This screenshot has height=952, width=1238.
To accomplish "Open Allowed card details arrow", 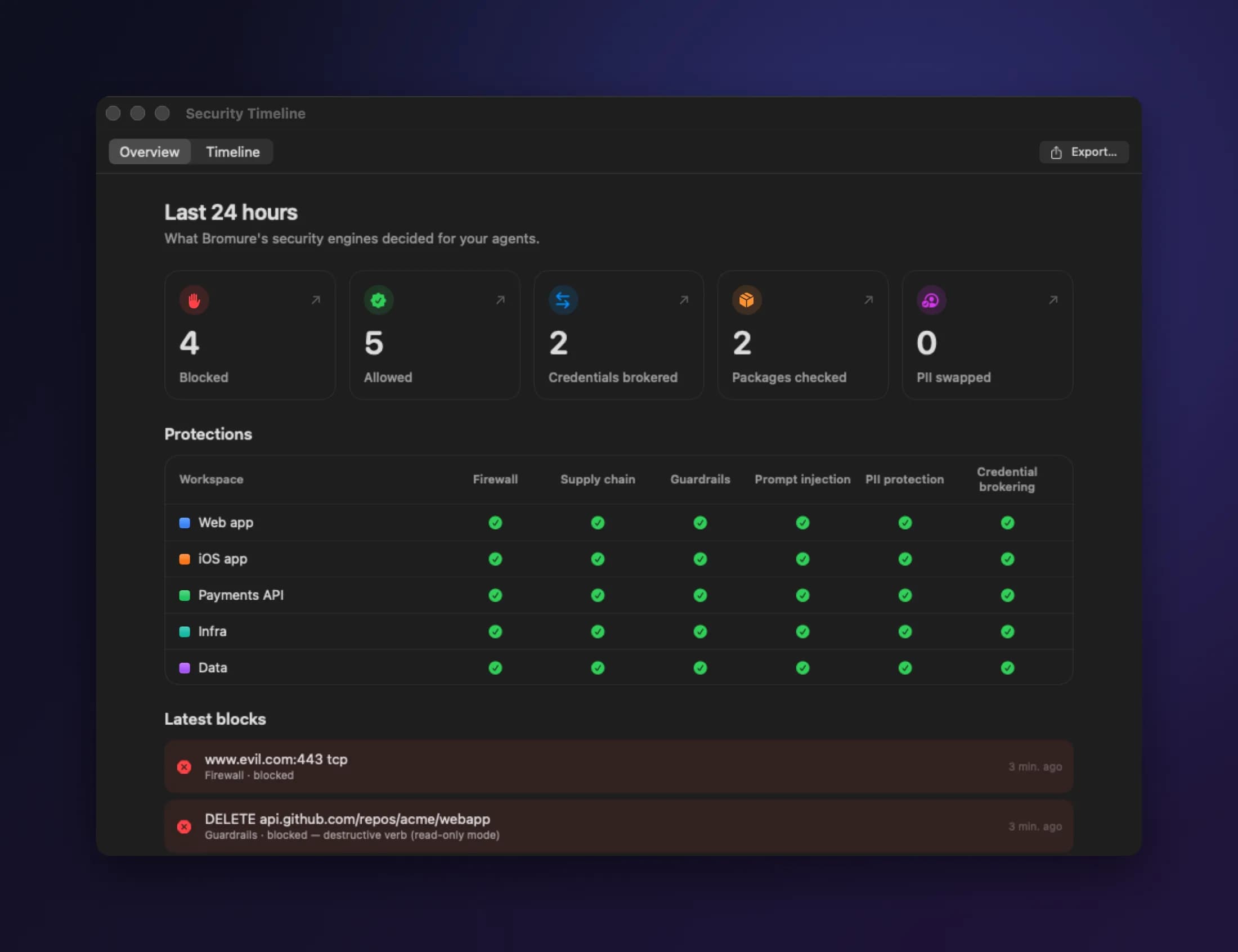I will [x=500, y=300].
